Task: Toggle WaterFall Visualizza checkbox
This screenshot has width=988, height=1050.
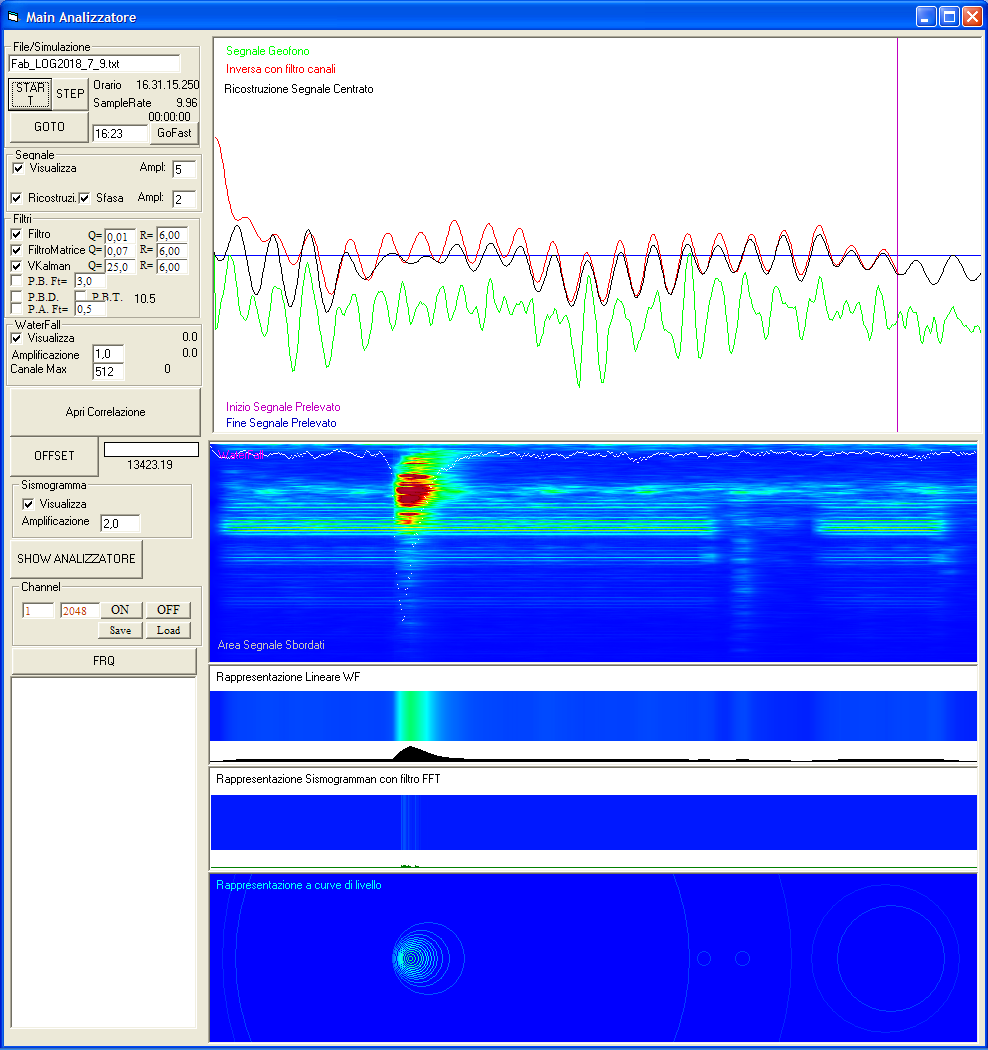Action: [17, 339]
